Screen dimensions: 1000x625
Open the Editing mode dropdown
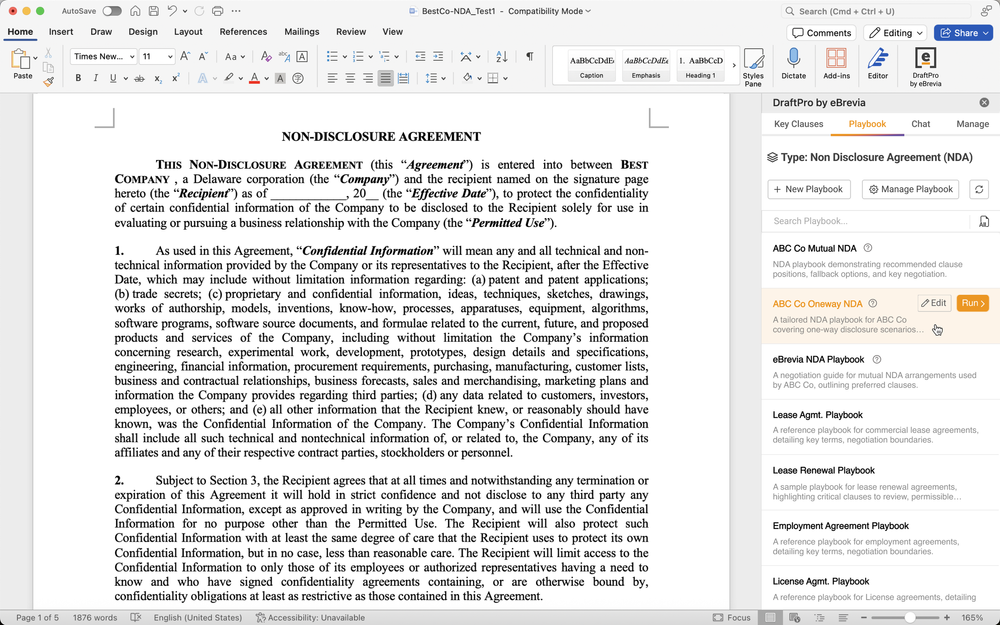click(895, 33)
